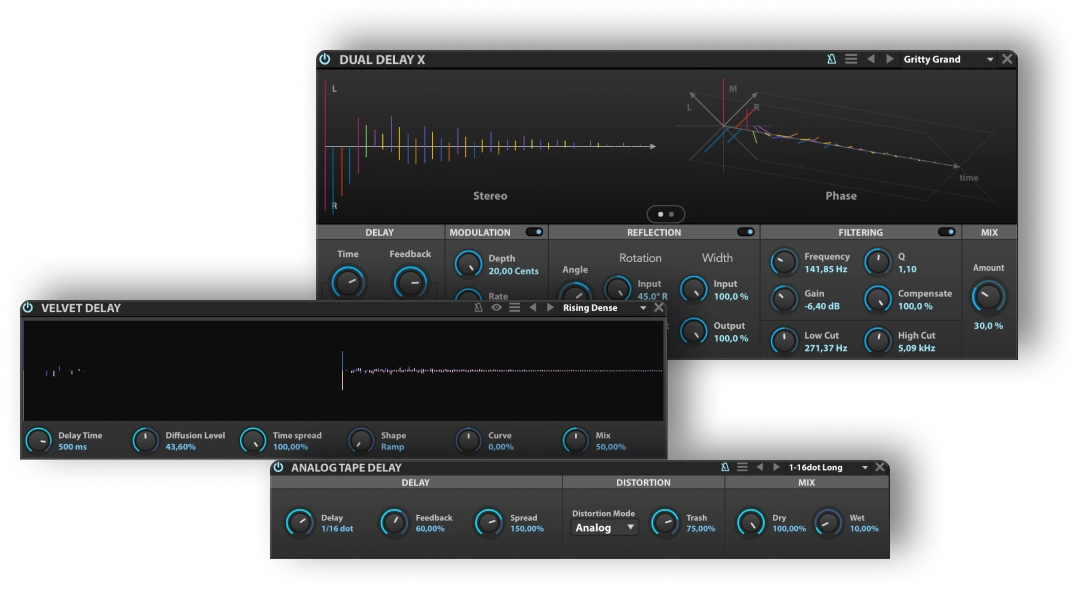This screenshot has height=589, width=1078.
Task: Open the Velvet Delay preset list menu
Action: tap(514, 308)
